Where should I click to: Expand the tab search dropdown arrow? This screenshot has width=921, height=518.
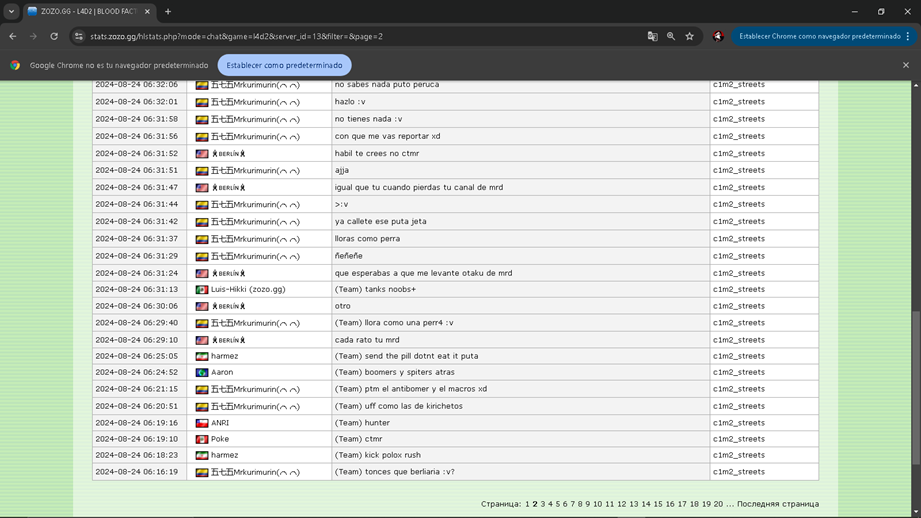(x=11, y=12)
